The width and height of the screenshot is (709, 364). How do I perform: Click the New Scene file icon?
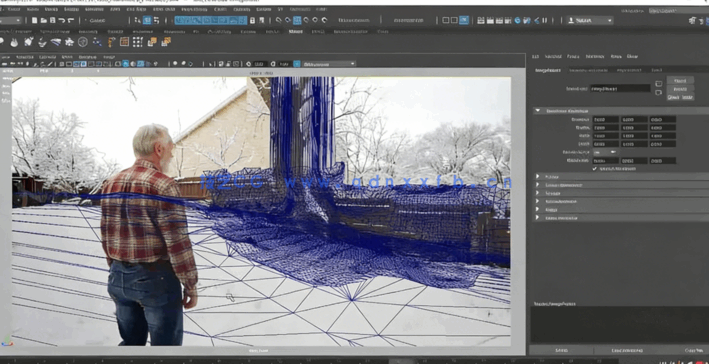[x=35, y=20]
